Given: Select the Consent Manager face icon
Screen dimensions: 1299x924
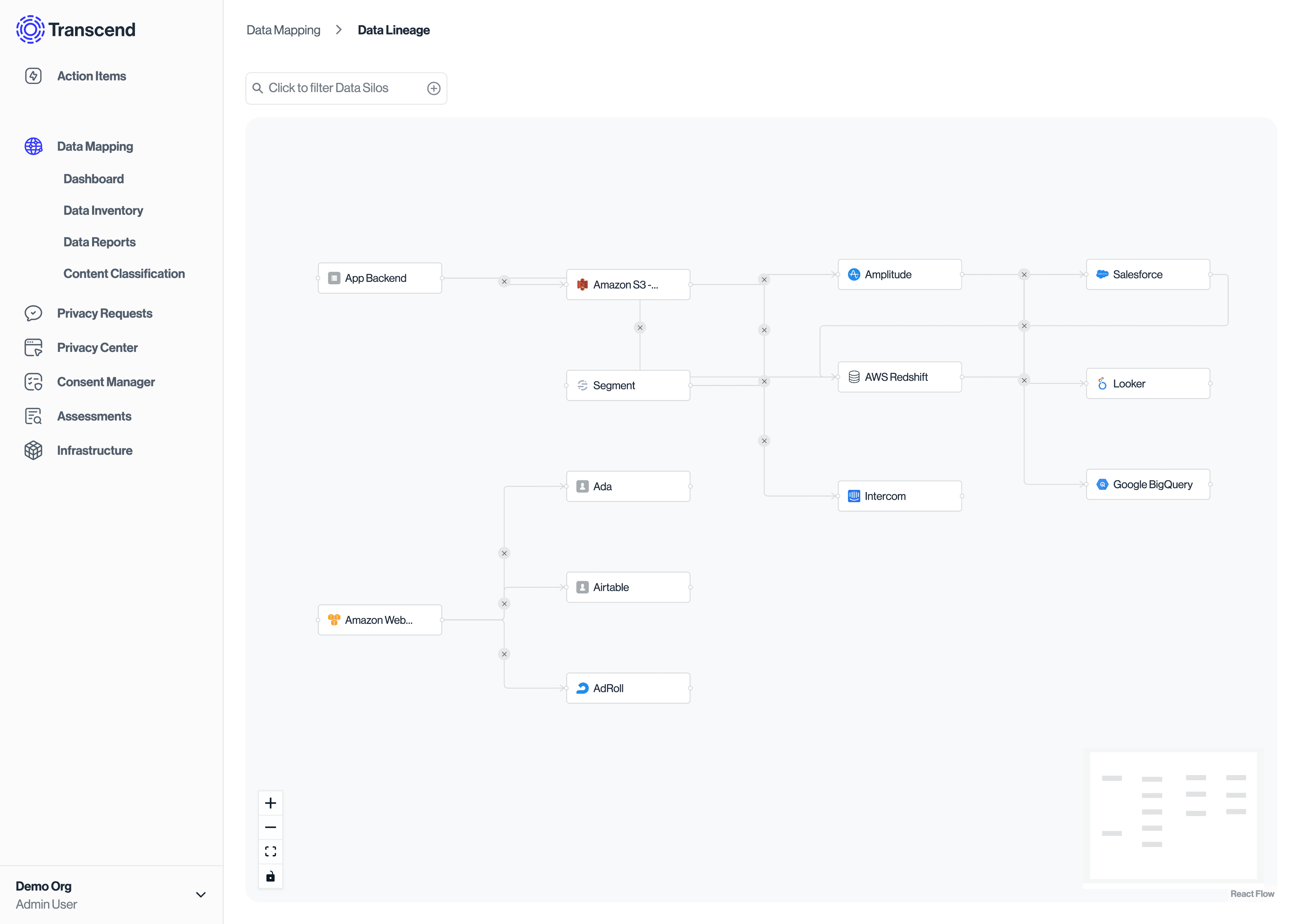Looking at the screenshot, I should pyautogui.click(x=33, y=382).
